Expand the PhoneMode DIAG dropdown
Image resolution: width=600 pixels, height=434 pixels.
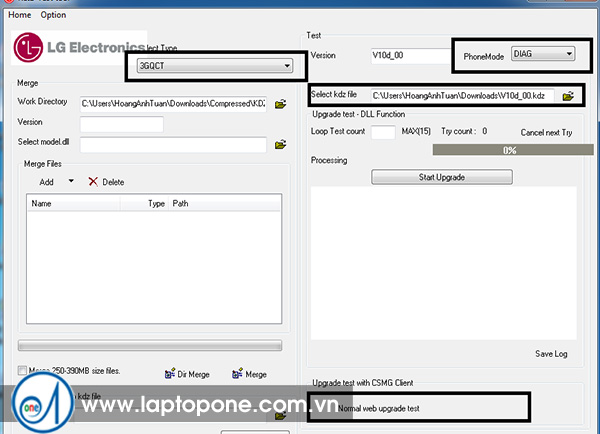[543, 54]
